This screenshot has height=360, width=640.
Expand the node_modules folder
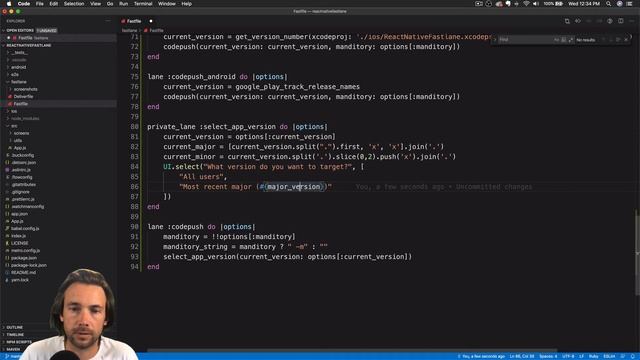[x=25, y=119]
